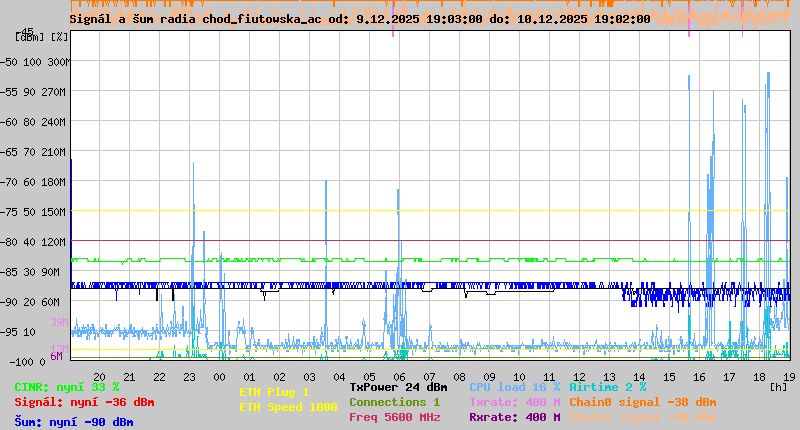Click the 00 hour mark on time axis

pos(220,376)
